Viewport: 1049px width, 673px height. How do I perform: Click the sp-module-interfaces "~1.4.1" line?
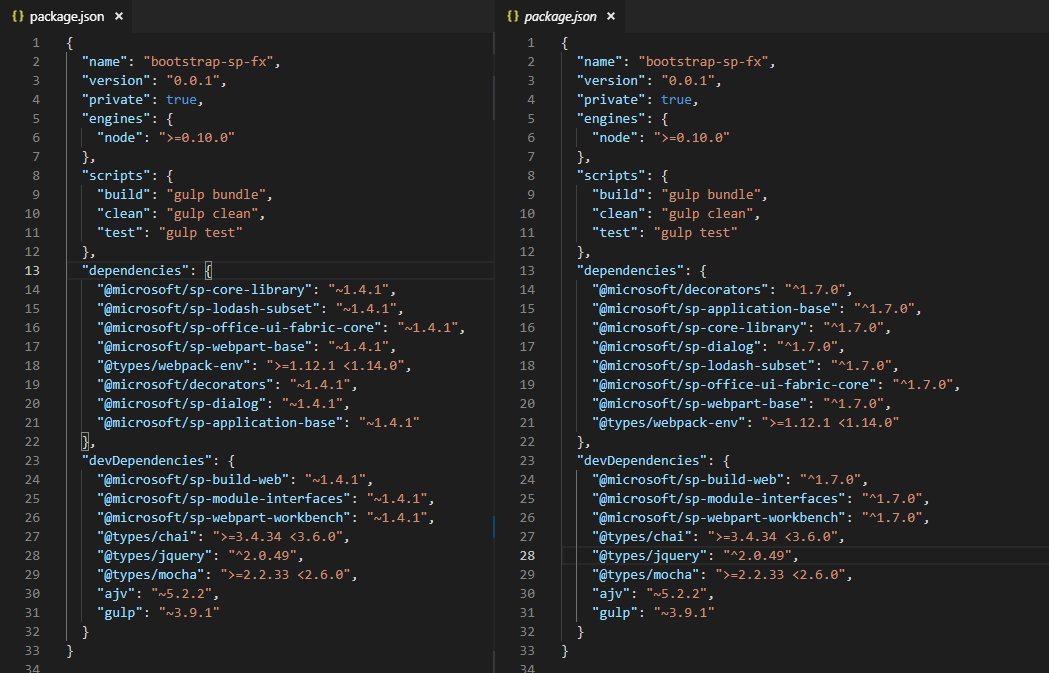coord(266,499)
